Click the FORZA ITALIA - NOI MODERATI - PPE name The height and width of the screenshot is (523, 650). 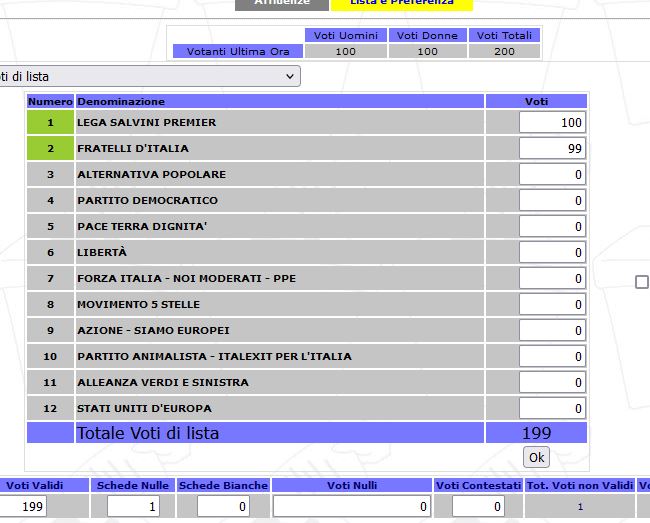[x=187, y=278]
